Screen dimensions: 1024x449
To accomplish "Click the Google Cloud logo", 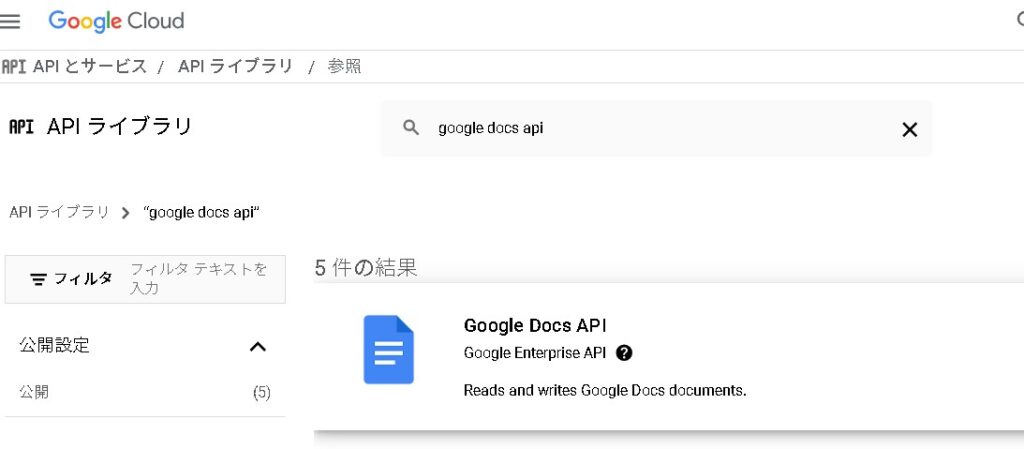I will coord(116,21).
